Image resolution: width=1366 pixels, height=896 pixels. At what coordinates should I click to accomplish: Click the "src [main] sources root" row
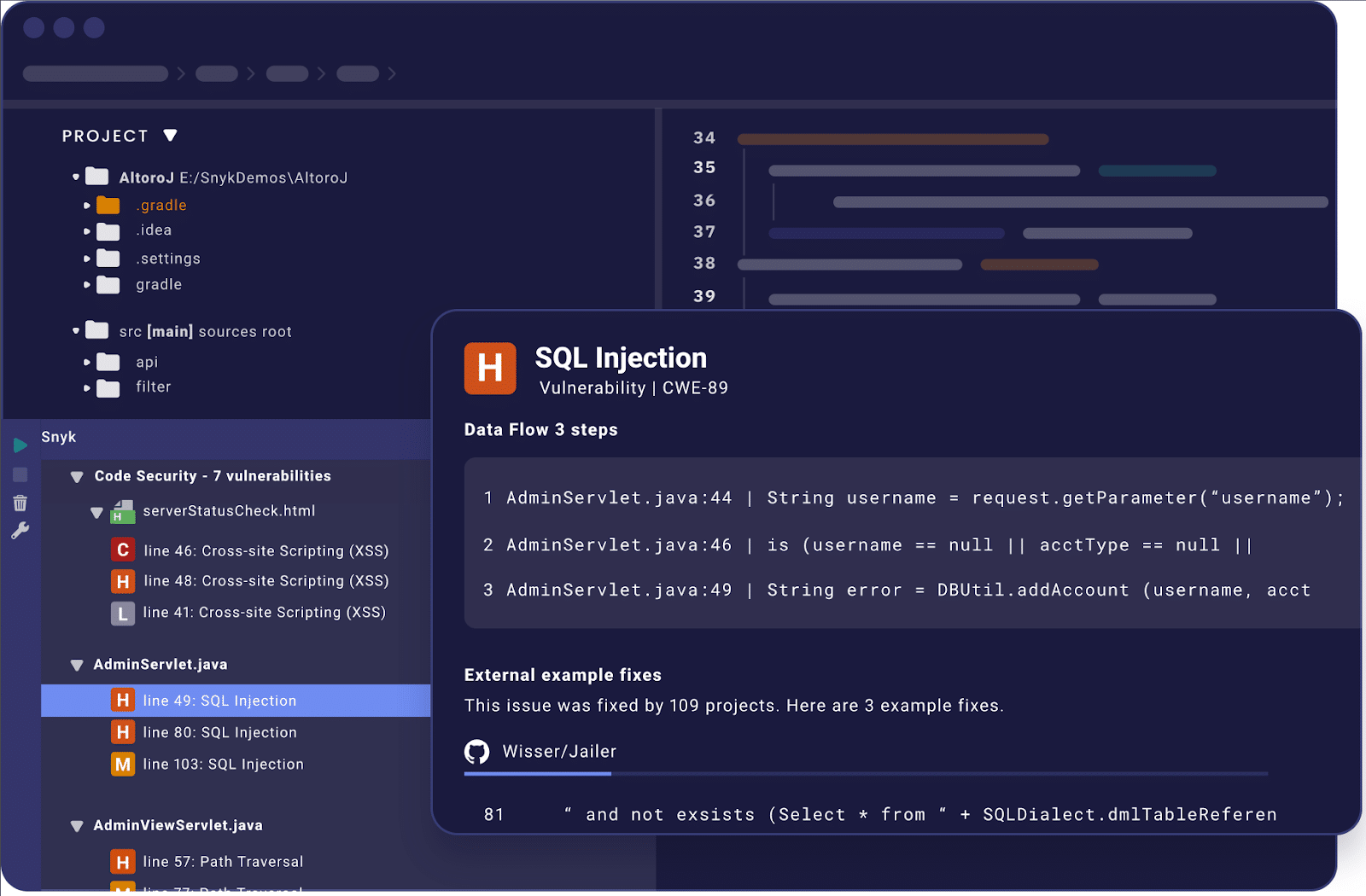tap(205, 331)
